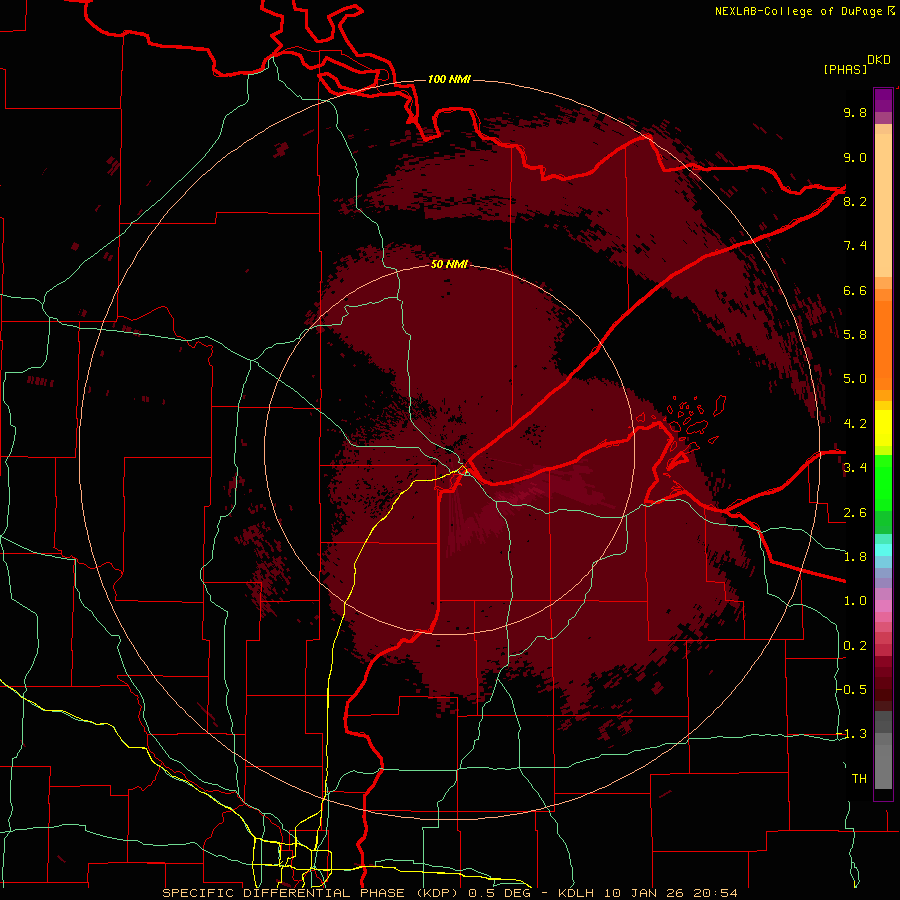Select the 3.4 scale value

[x=855, y=468]
